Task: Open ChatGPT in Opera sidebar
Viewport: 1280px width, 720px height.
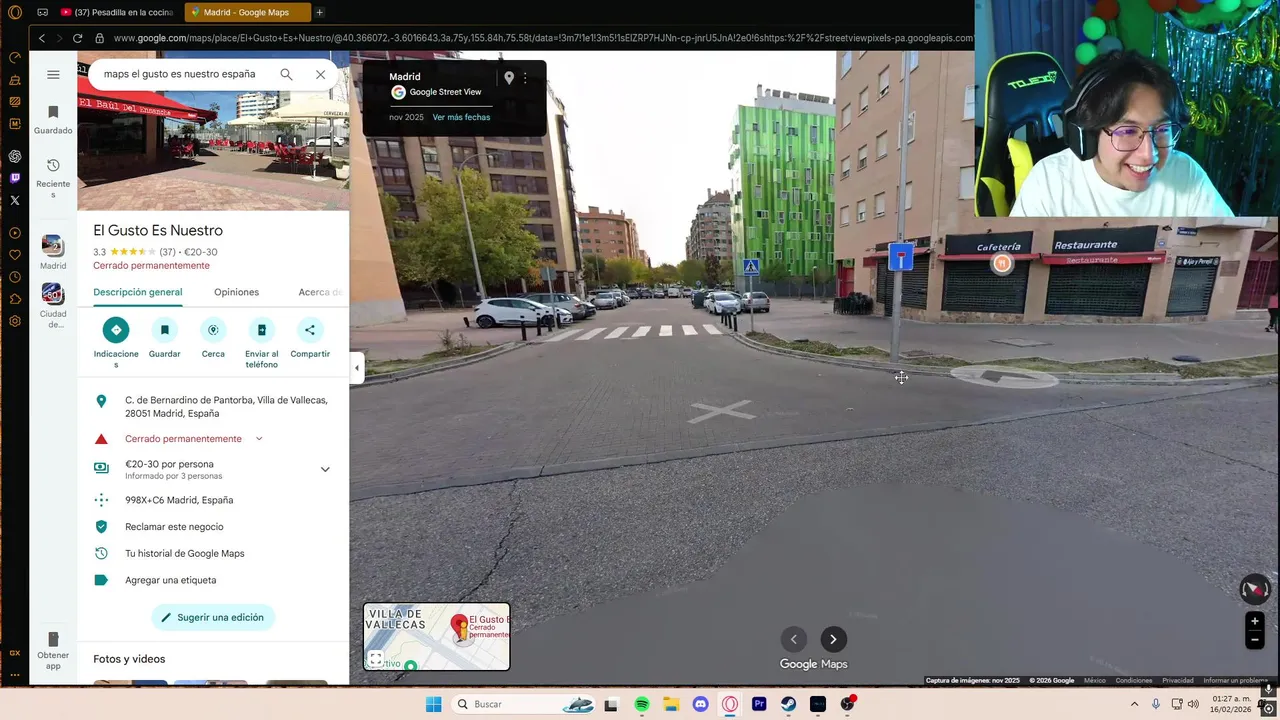Action: pos(15,156)
